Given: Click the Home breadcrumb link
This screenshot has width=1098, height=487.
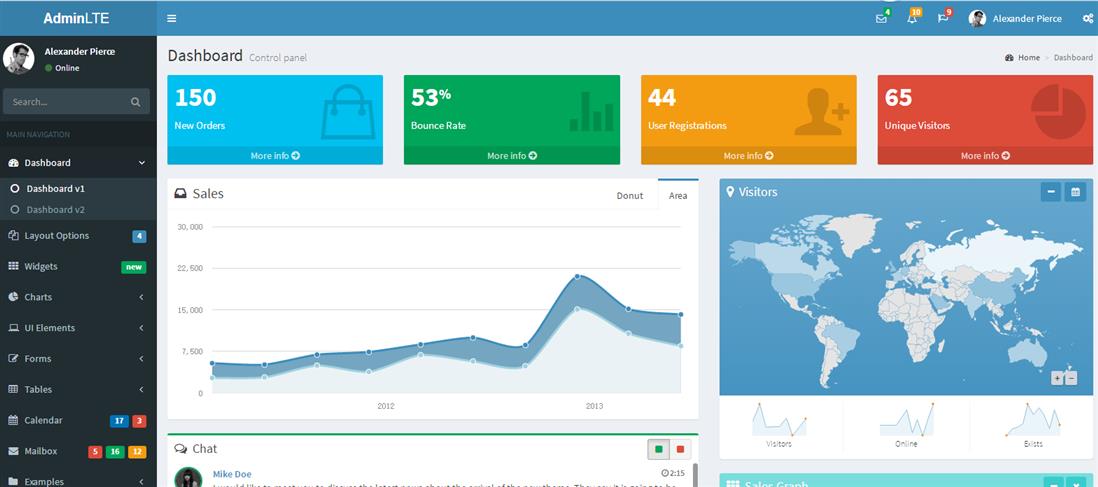Looking at the screenshot, I should [1028, 58].
